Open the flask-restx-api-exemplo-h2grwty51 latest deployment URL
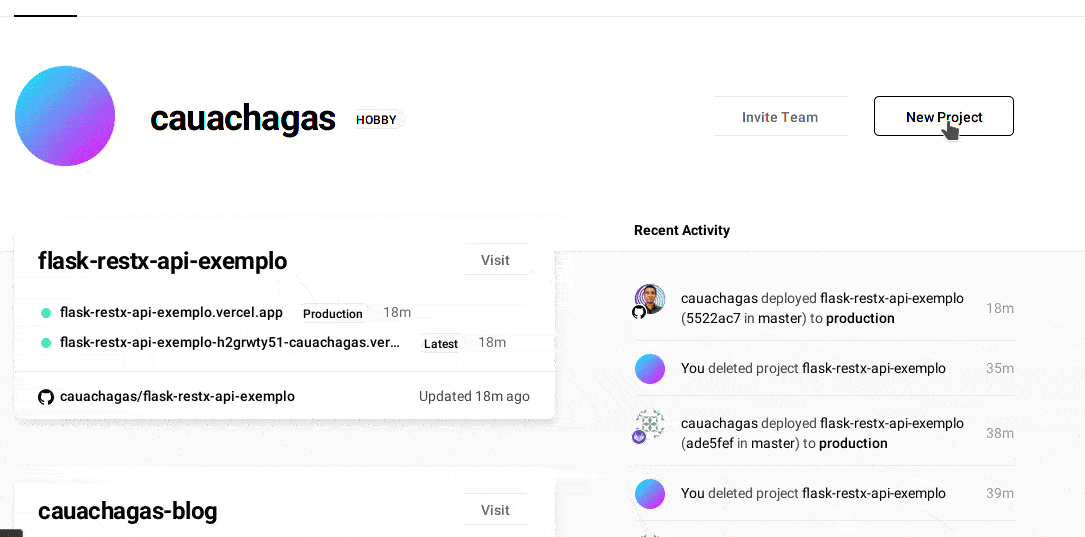1085x537 pixels. click(229, 343)
